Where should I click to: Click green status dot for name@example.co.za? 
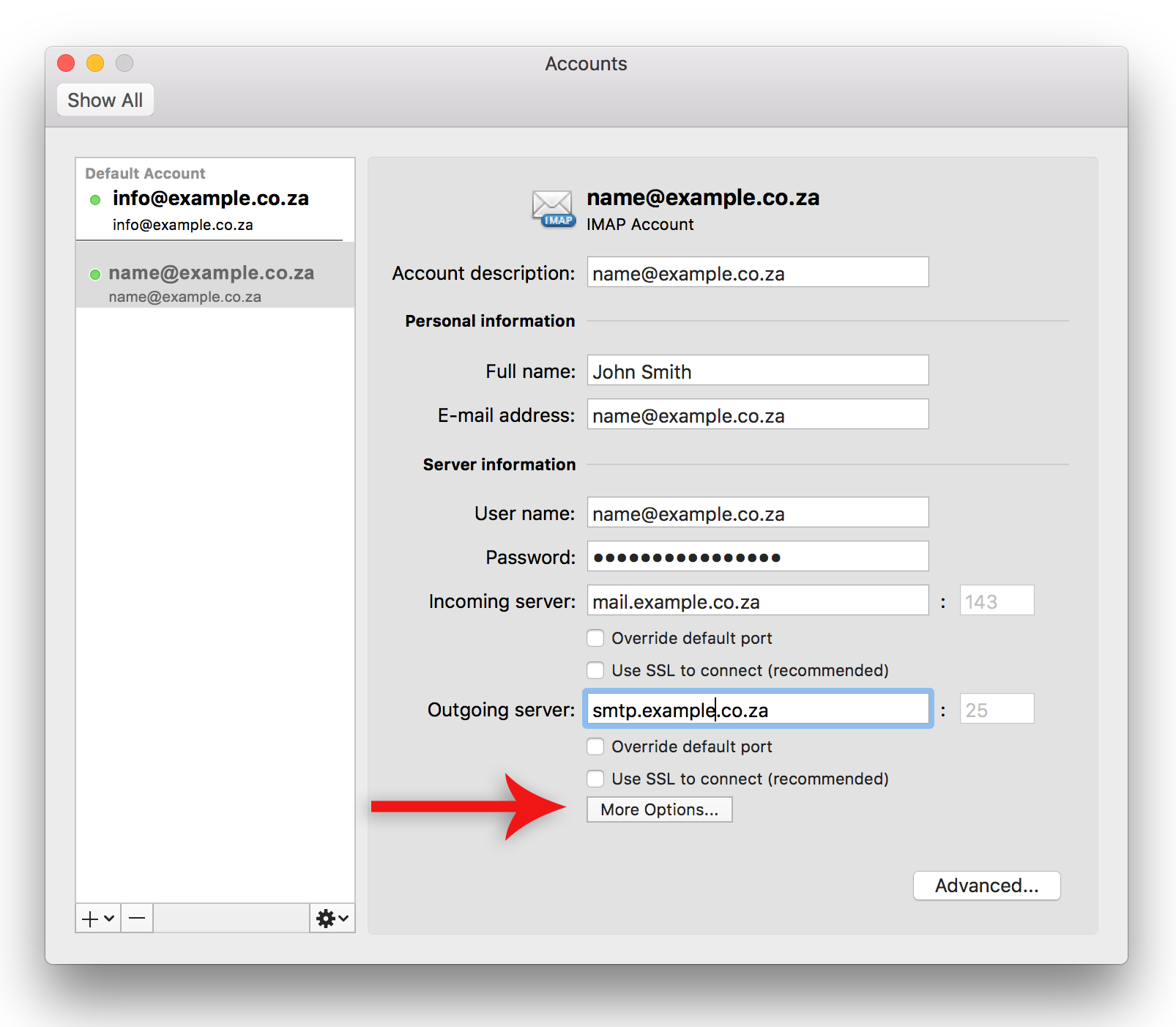point(95,275)
